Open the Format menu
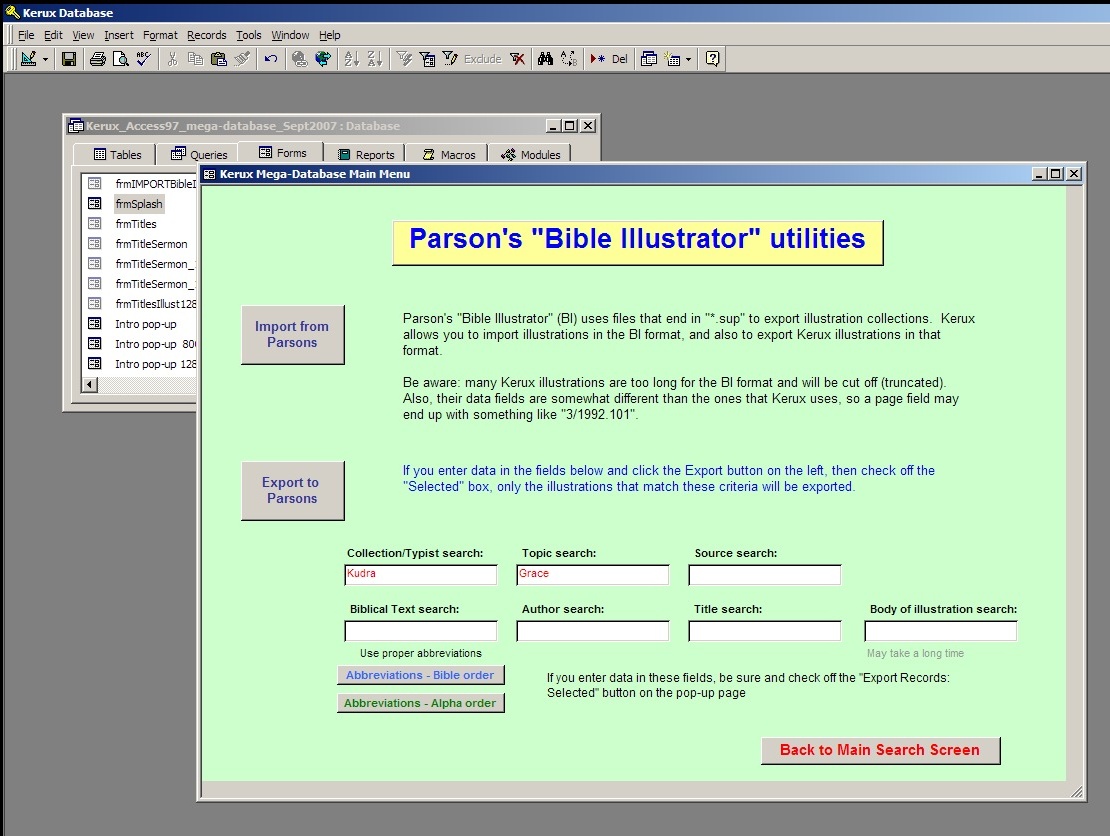The width and height of the screenshot is (1110, 836). 160,35
